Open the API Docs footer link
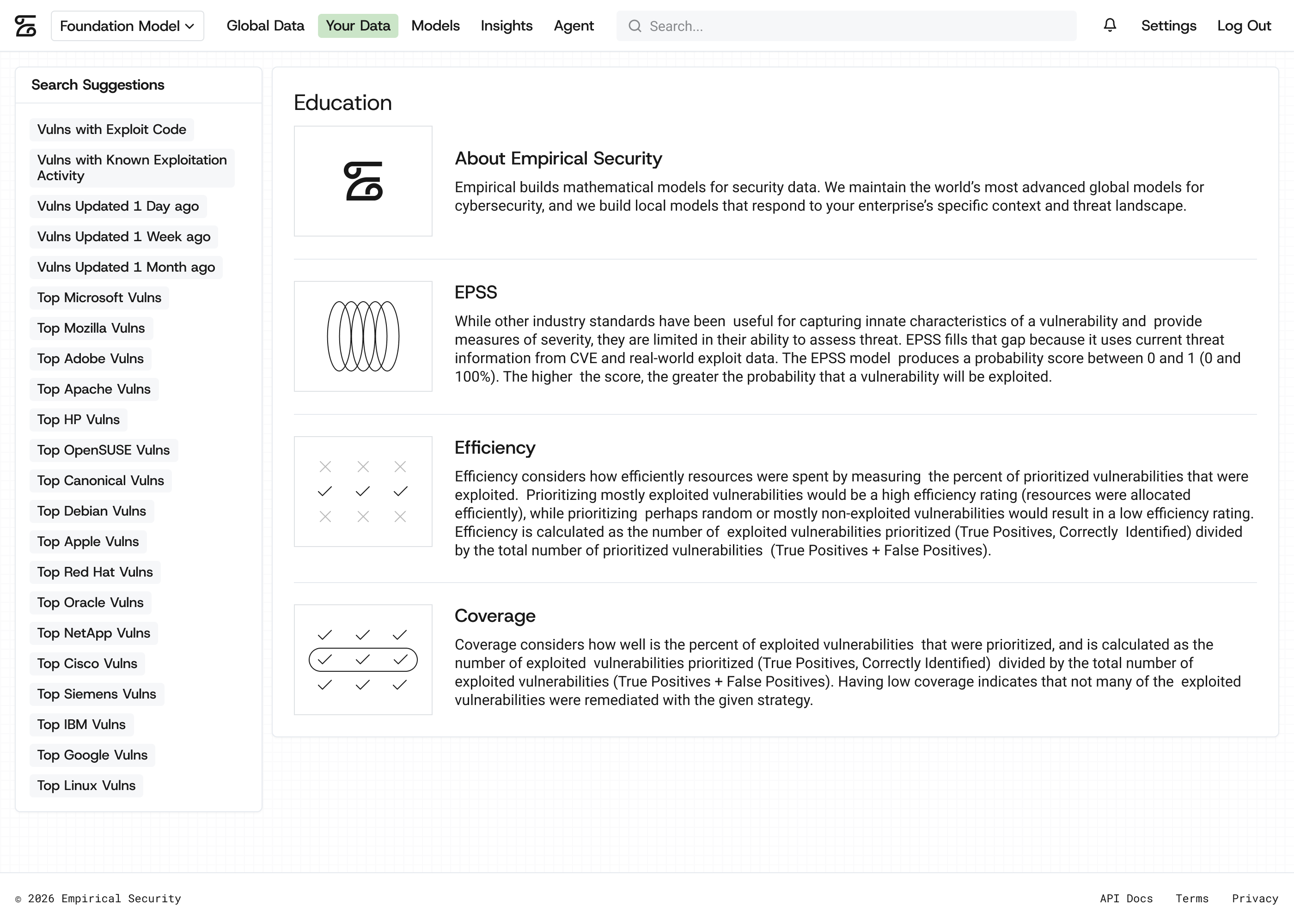 tap(1126, 899)
